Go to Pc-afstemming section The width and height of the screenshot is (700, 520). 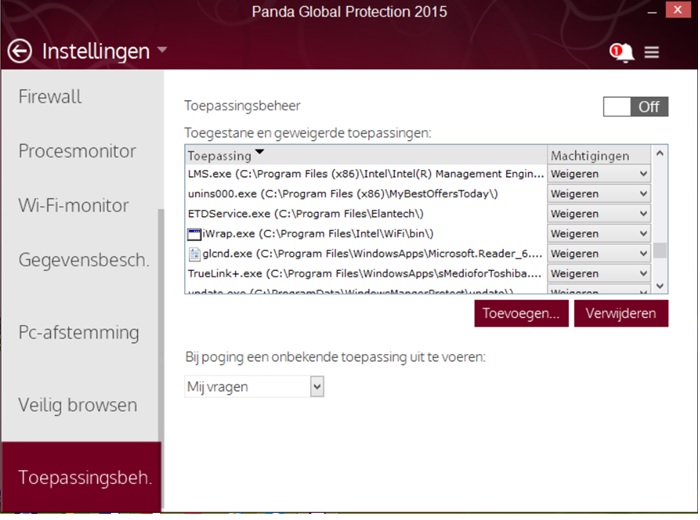coord(79,333)
